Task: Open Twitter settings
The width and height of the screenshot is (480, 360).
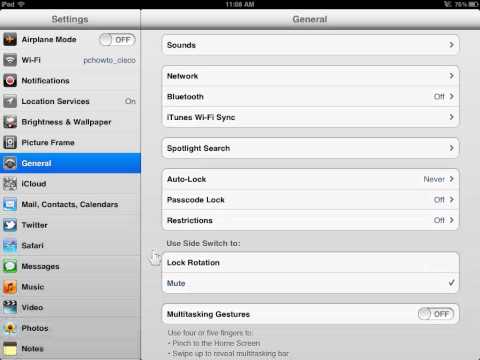Action: (x=70, y=225)
